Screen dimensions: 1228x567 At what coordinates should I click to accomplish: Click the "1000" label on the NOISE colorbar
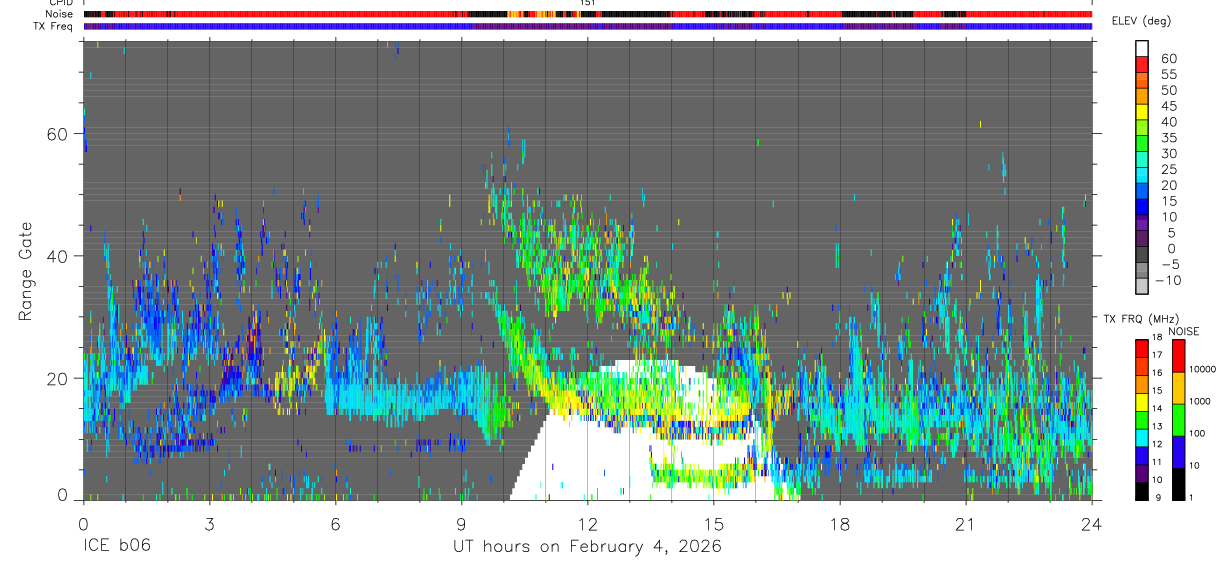(x=1202, y=401)
